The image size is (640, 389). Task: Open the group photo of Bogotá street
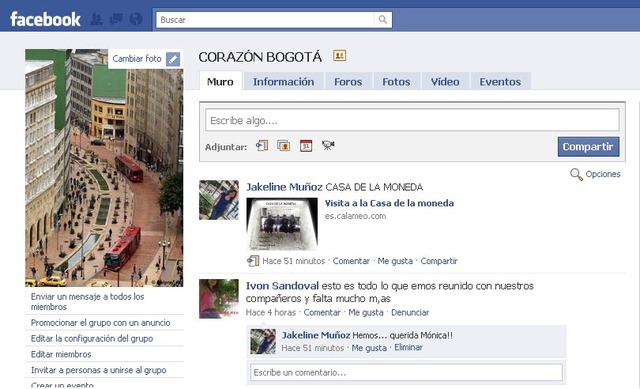point(104,168)
